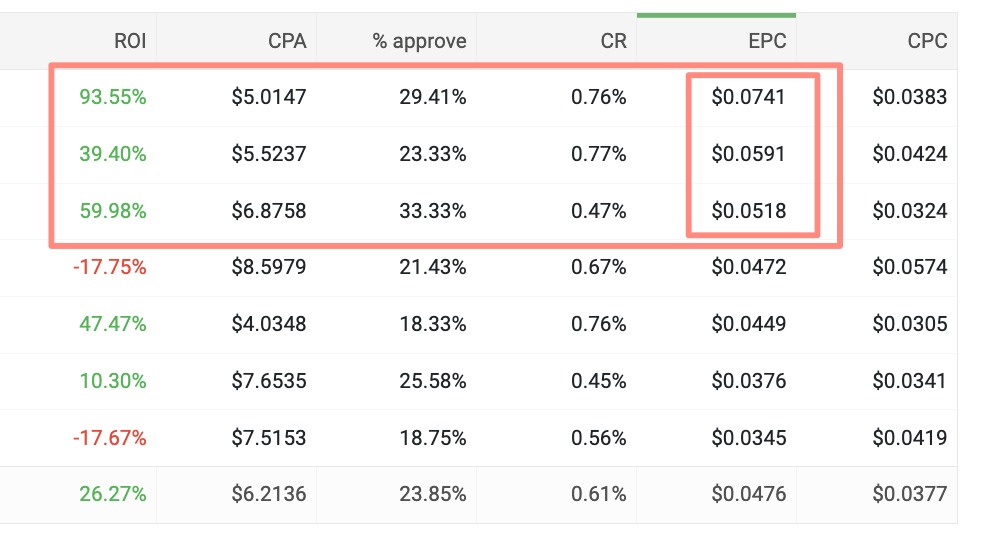Click the % approve column header
The height and width of the screenshot is (550, 1000).
tap(419, 42)
